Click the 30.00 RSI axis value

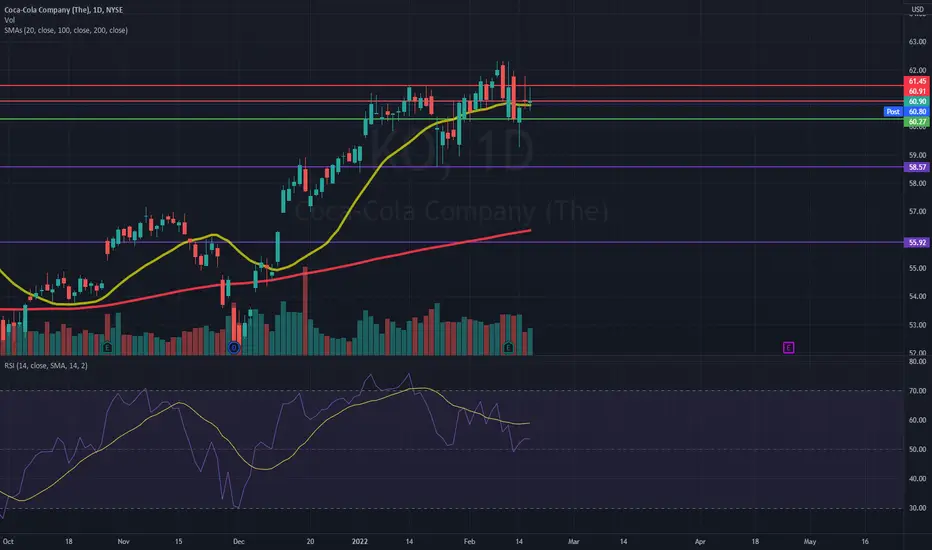coord(917,508)
